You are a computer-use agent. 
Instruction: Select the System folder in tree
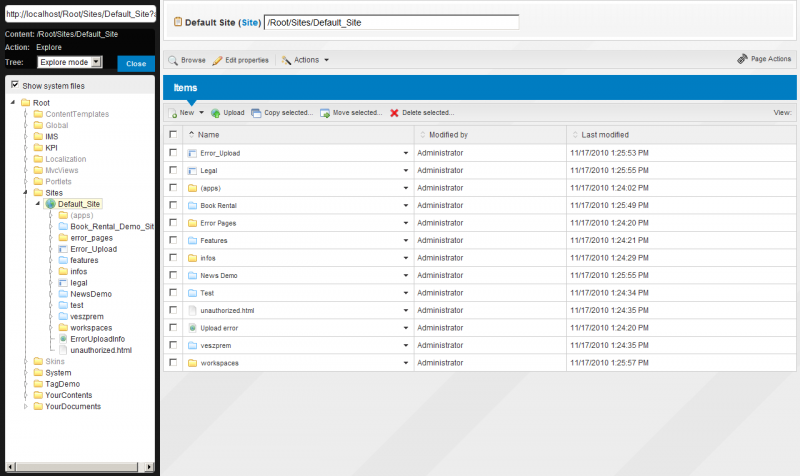point(58,373)
